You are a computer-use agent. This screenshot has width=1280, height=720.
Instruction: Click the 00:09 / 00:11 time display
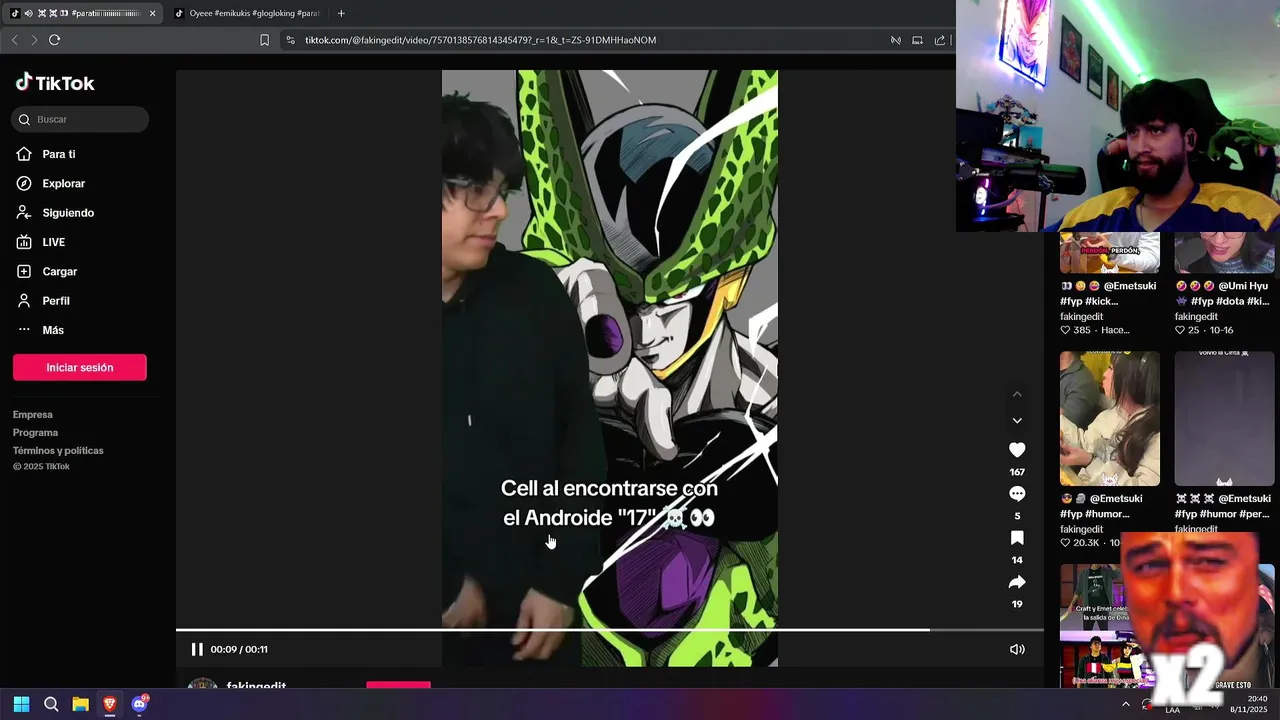click(x=239, y=649)
